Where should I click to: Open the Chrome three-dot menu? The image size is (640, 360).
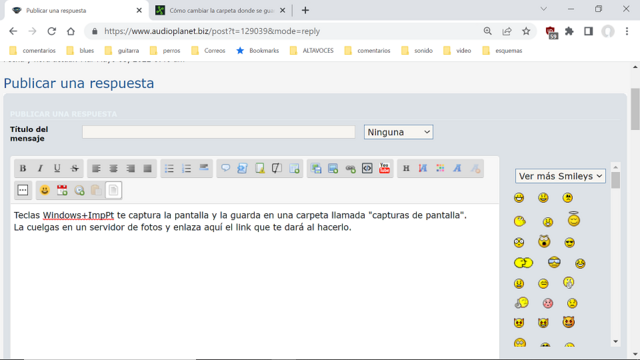point(627,31)
